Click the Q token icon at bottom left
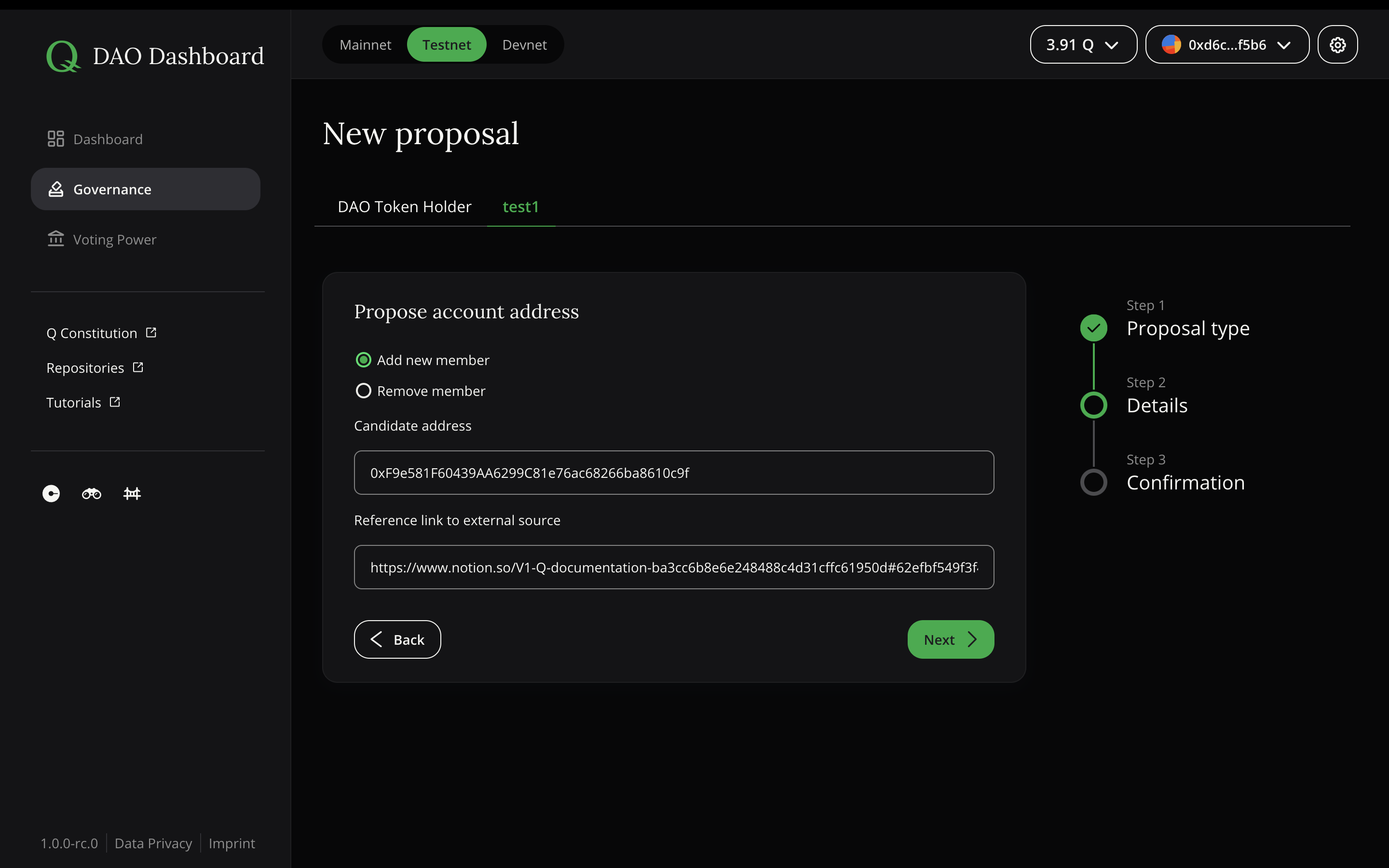This screenshot has width=1389, height=868. 50,493
